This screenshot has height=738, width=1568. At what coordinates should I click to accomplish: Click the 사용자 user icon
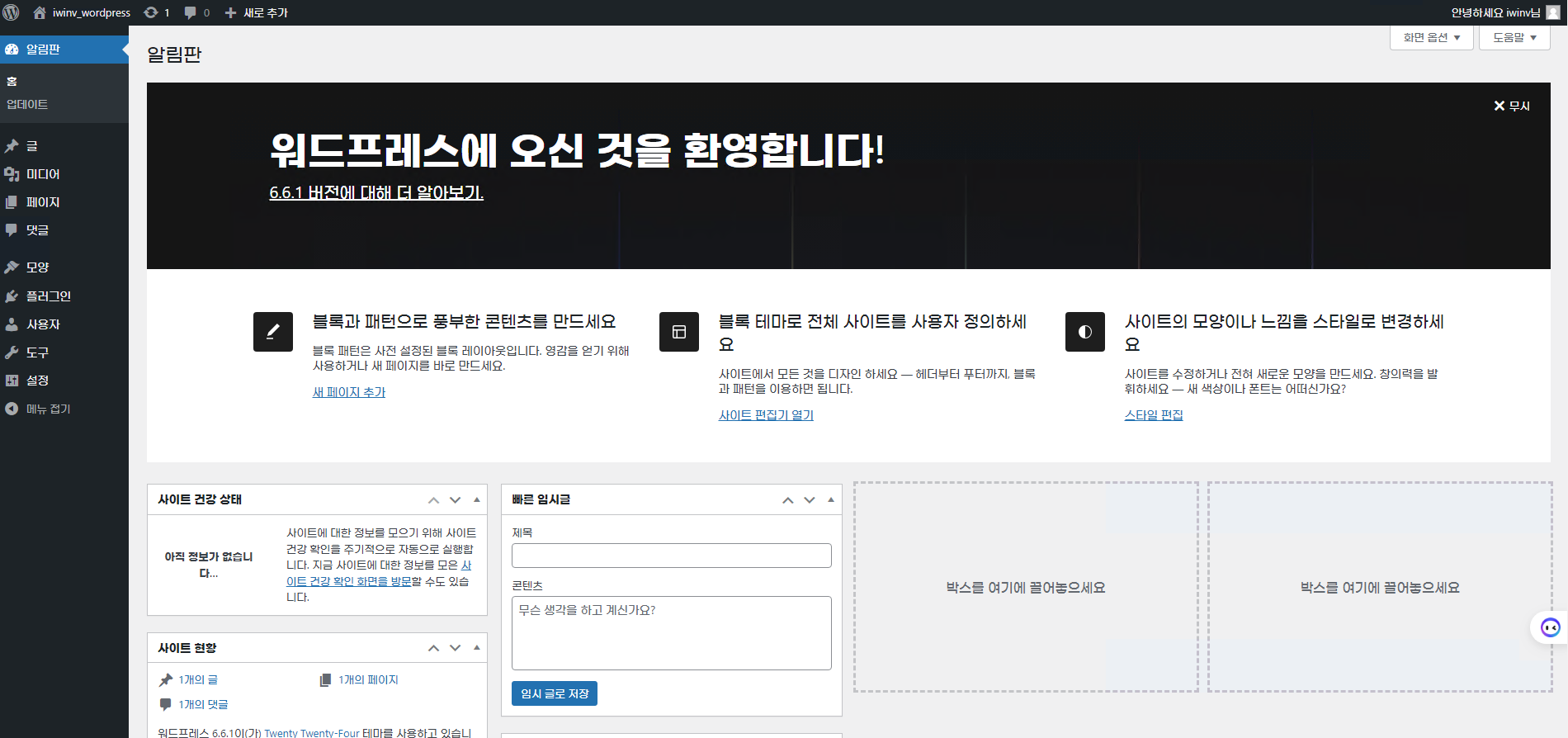pos(12,324)
